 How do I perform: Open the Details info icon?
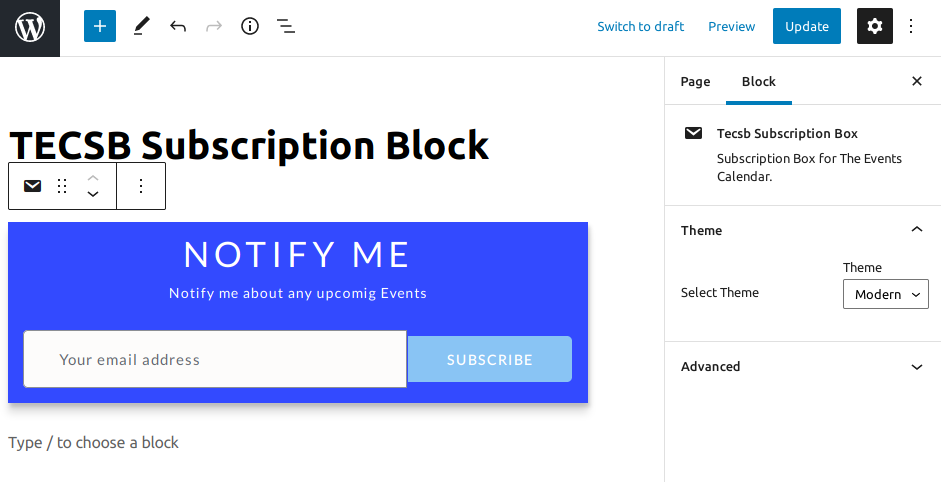pyautogui.click(x=250, y=27)
